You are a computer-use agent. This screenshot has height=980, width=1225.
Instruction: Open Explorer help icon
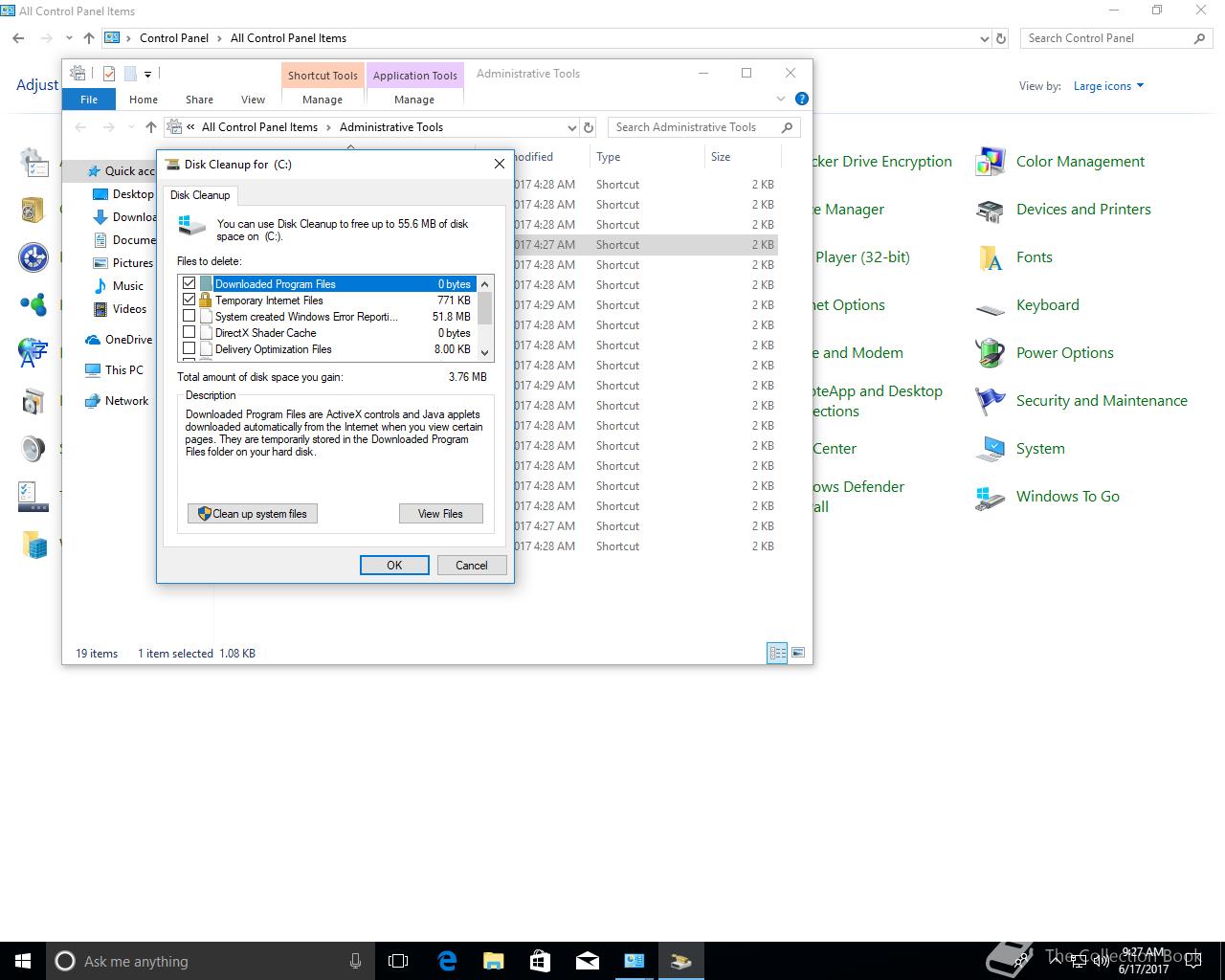click(x=802, y=99)
